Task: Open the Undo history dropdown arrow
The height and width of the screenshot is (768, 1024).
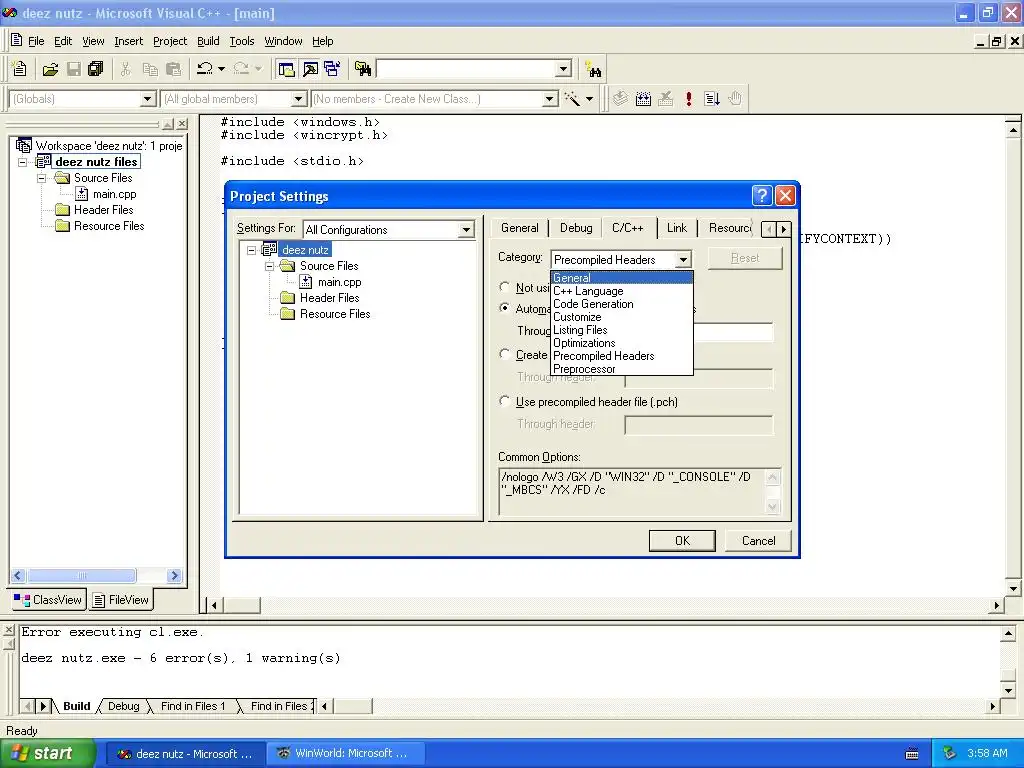Action: click(221, 69)
